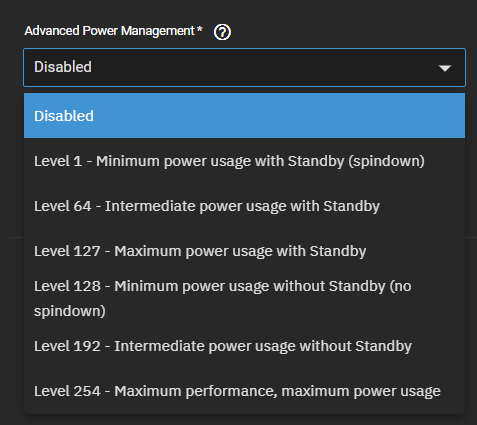Open the Advanced Power Management help tooltip

click(x=222, y=32)
